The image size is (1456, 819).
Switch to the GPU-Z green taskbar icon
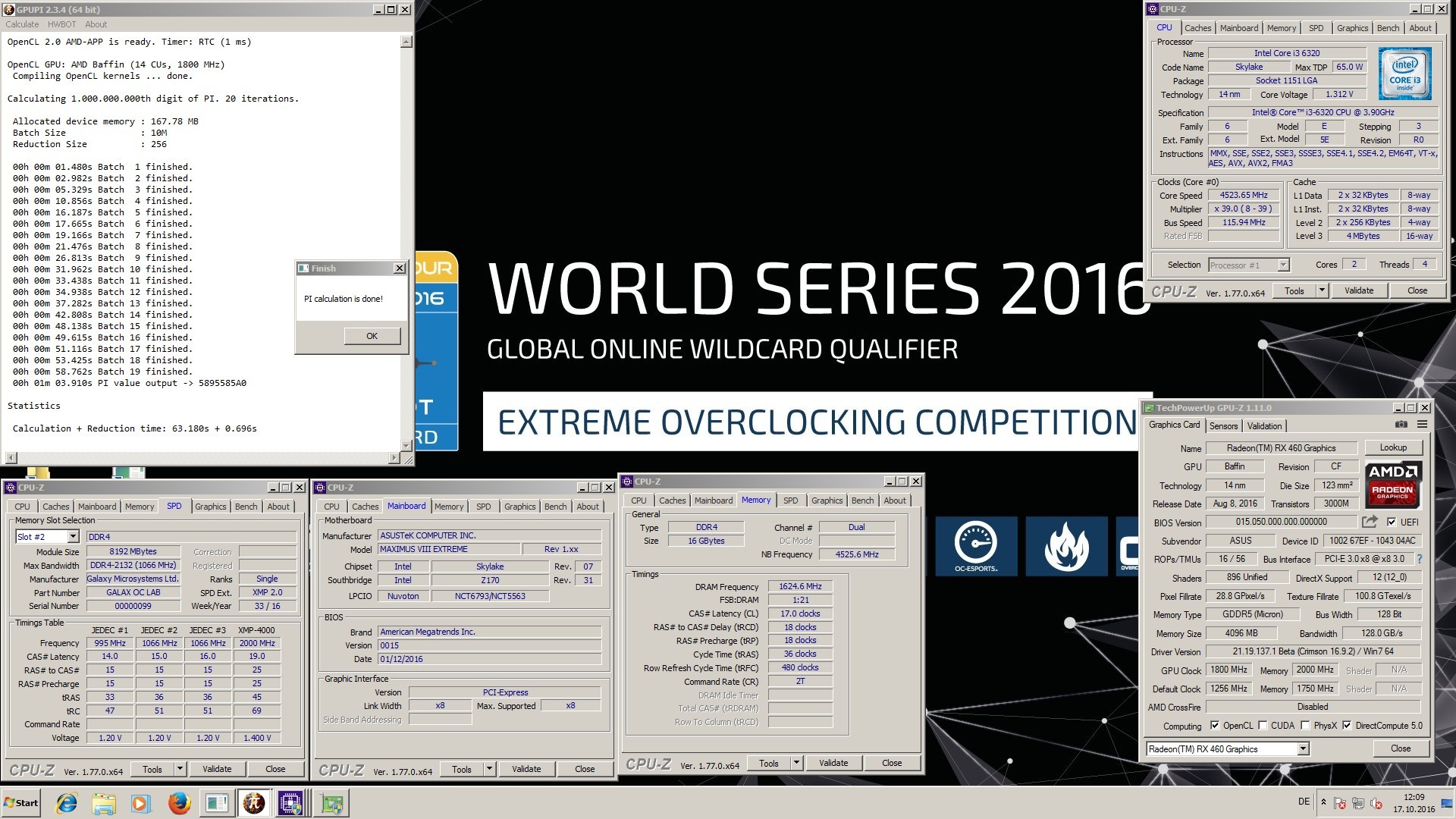point(332,803)
